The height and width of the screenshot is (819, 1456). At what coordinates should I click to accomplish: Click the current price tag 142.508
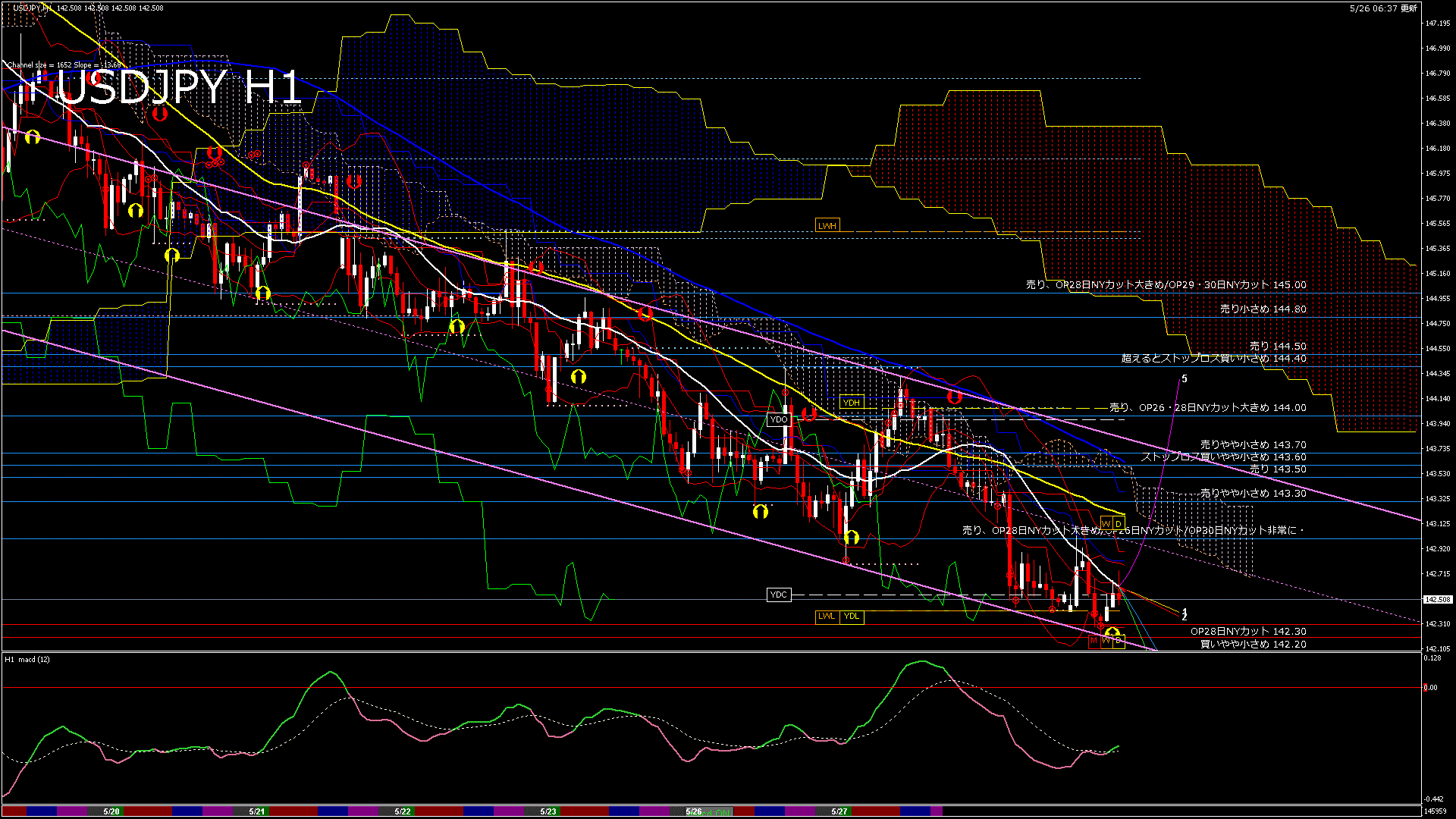click(1437, 599)
